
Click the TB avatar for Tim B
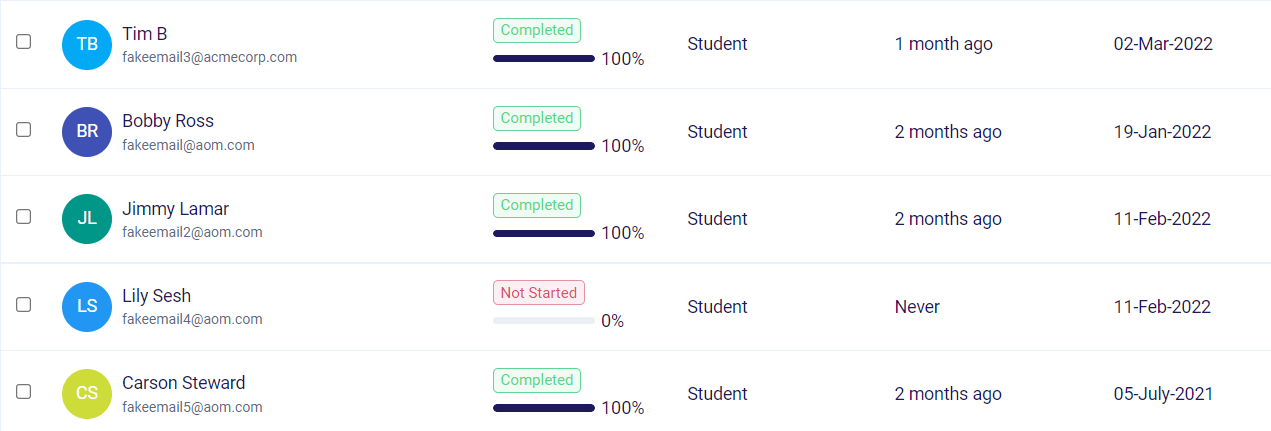87,44
